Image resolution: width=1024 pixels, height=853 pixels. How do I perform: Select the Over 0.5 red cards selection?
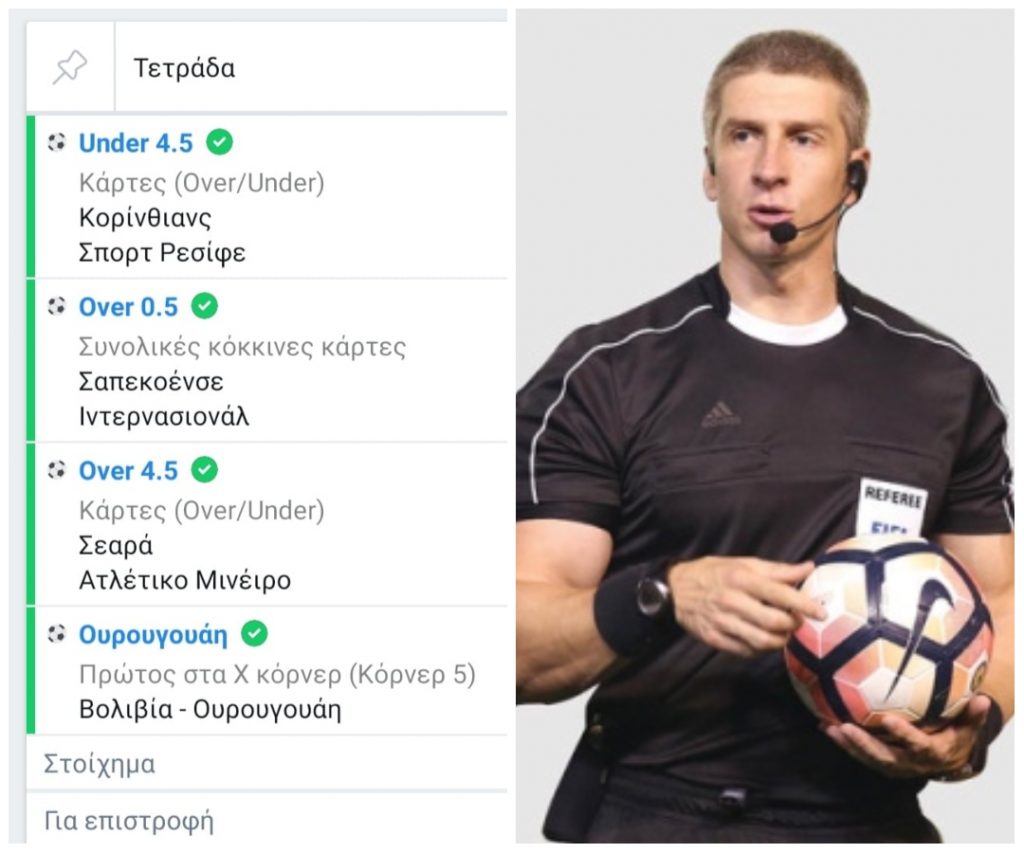[x=128, y=307]
